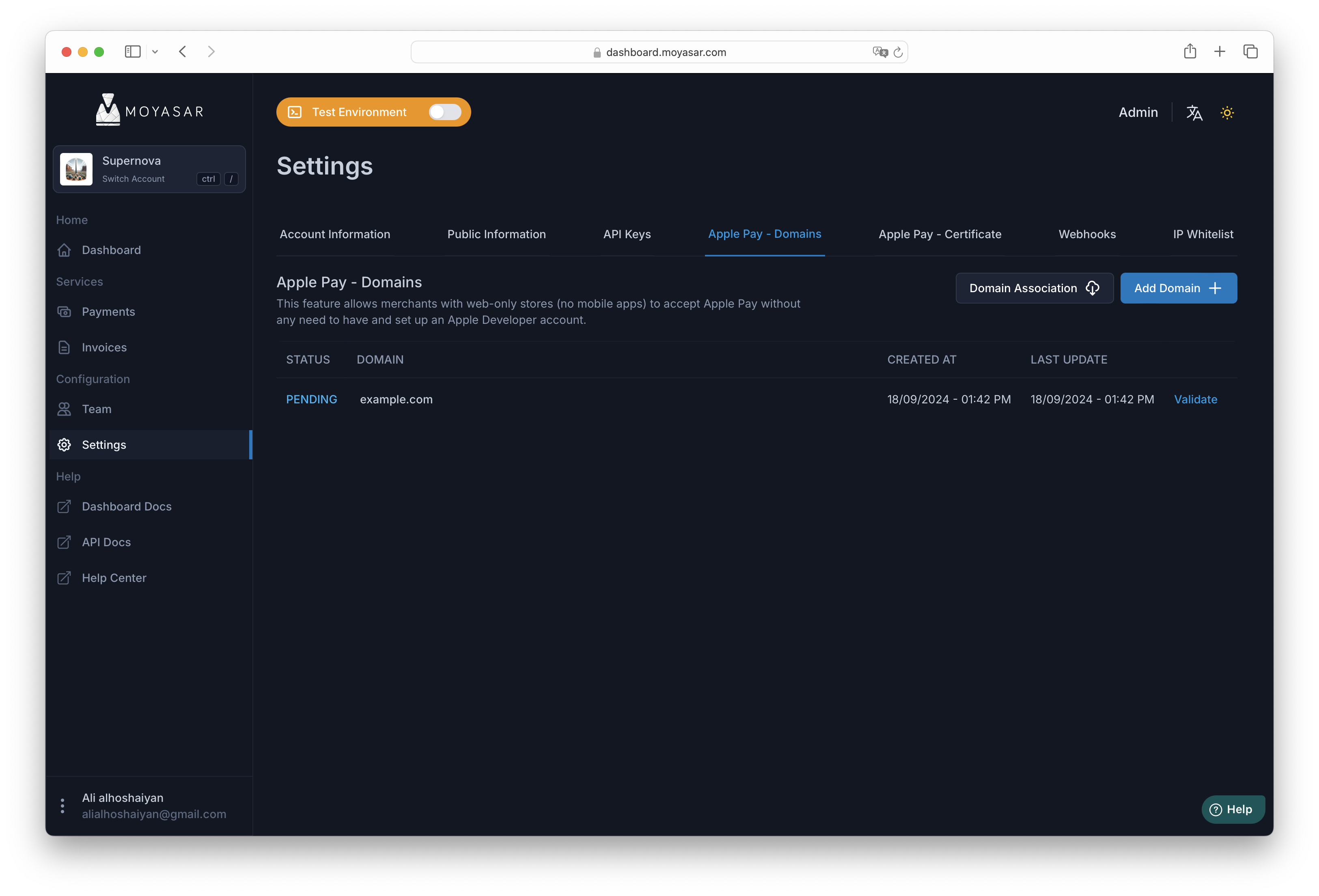The height and width of the screenshot is (896, 1319).
Task: Click the Add Domain button
Action: 1178,288
